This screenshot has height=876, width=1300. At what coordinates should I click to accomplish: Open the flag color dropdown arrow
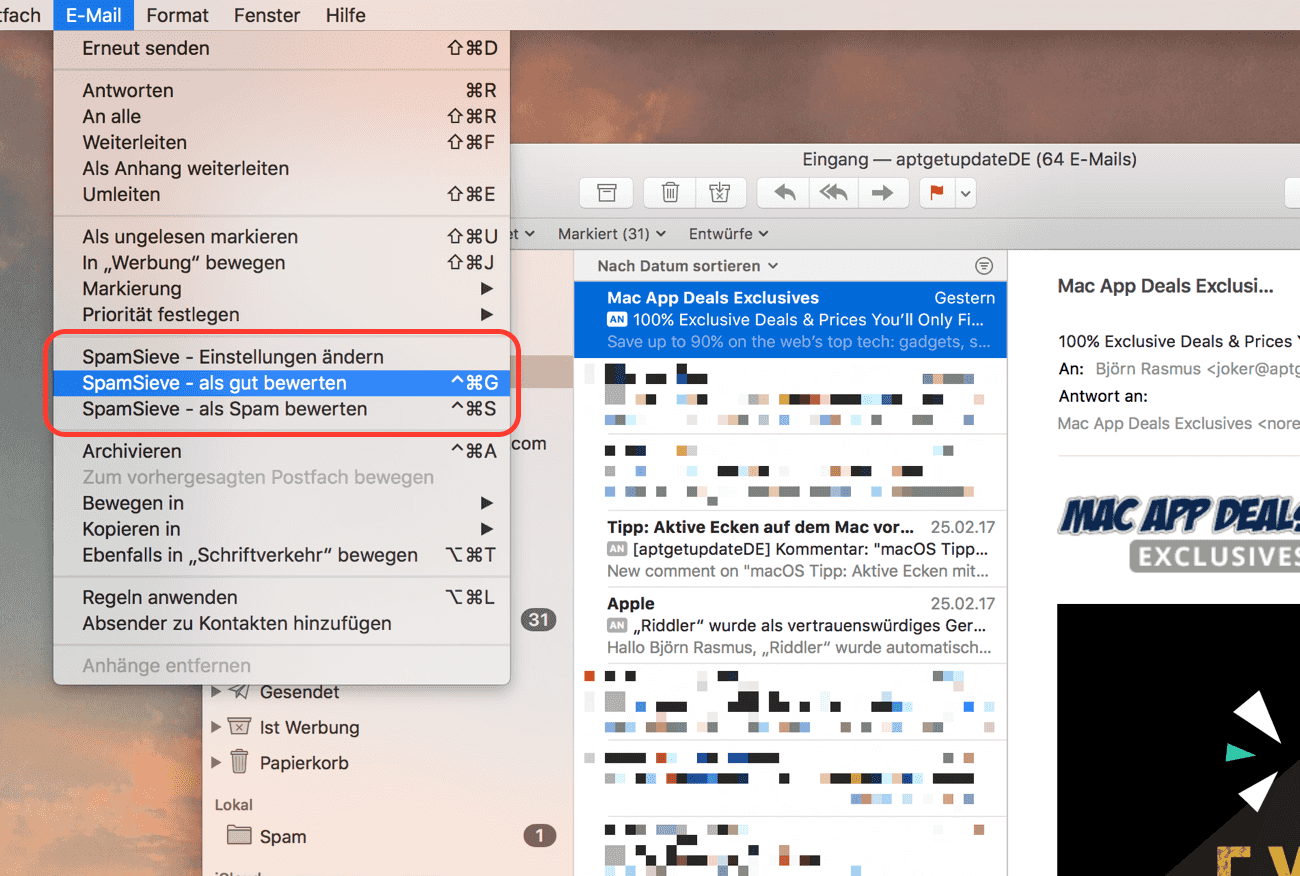coord(965,193)
